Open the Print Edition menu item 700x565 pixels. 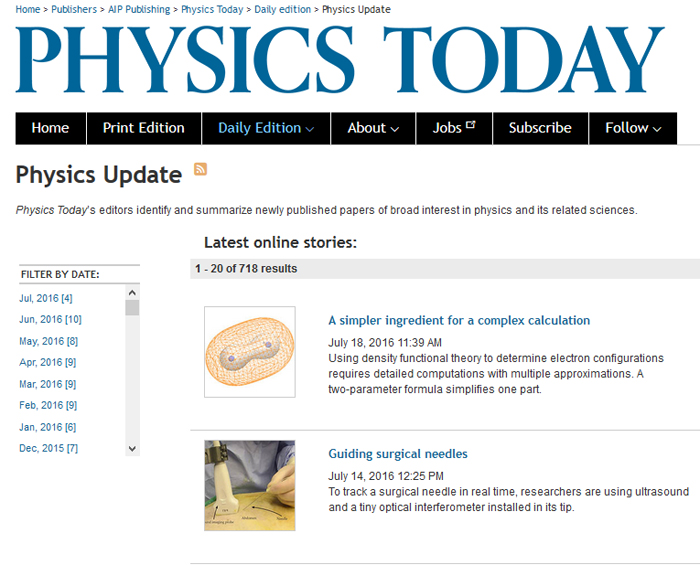click(144, 128)
